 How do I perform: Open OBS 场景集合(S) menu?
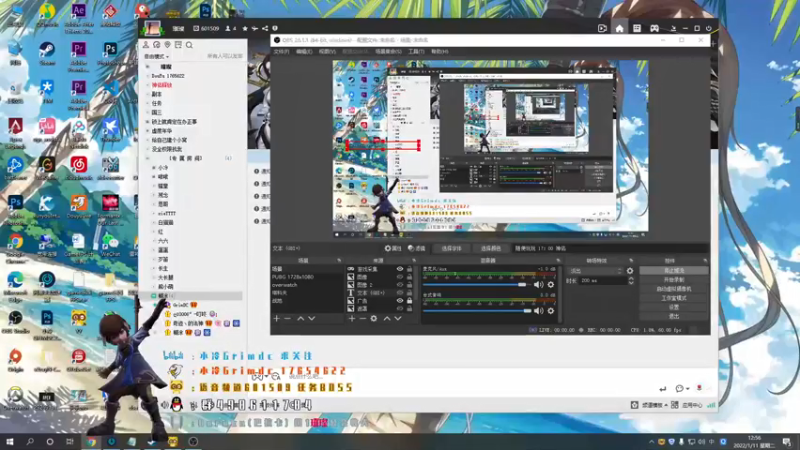coord(388,52)
